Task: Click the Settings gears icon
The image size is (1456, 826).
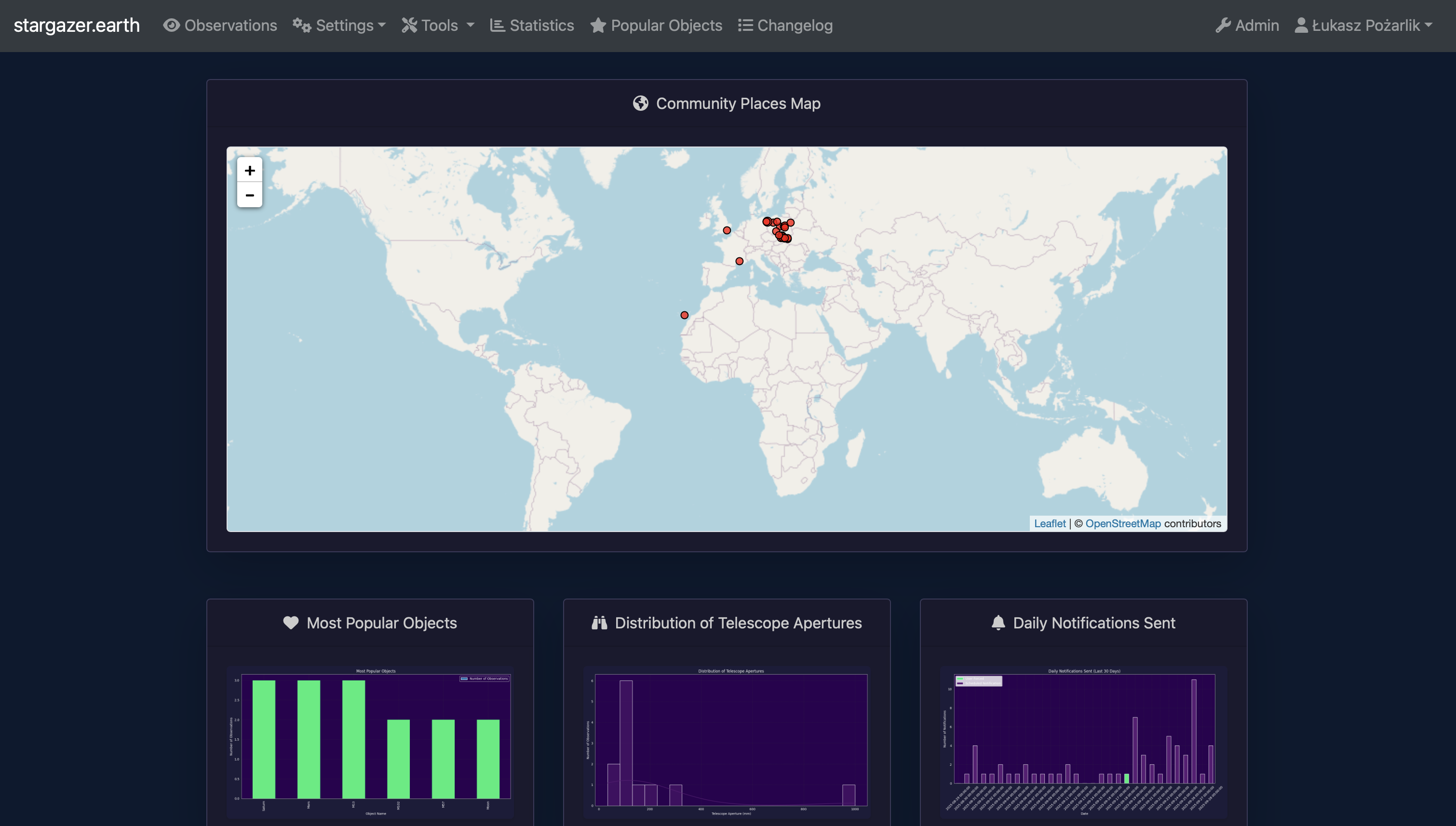Action: [x=302, y=26]
